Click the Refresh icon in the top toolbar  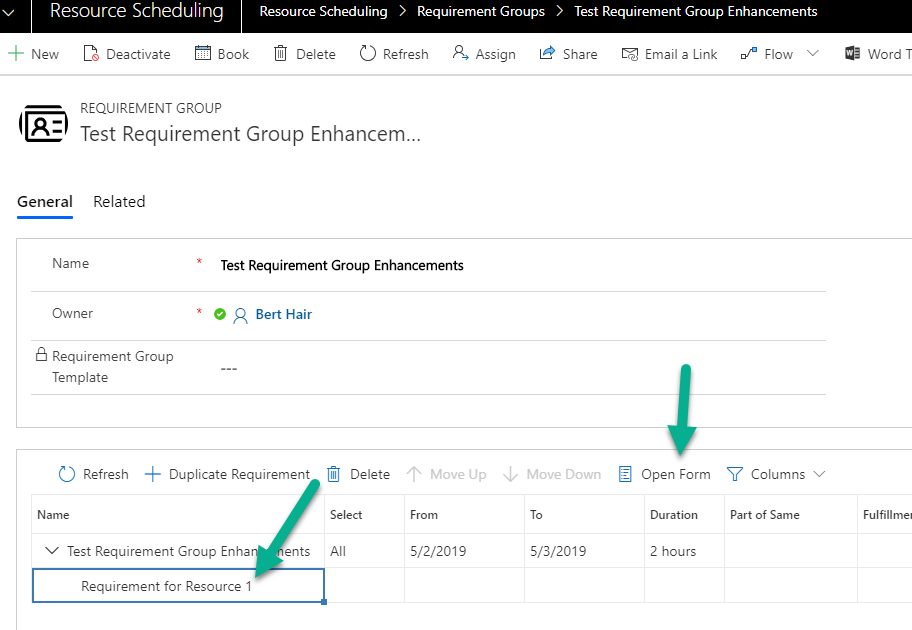[x=368, y=53]
